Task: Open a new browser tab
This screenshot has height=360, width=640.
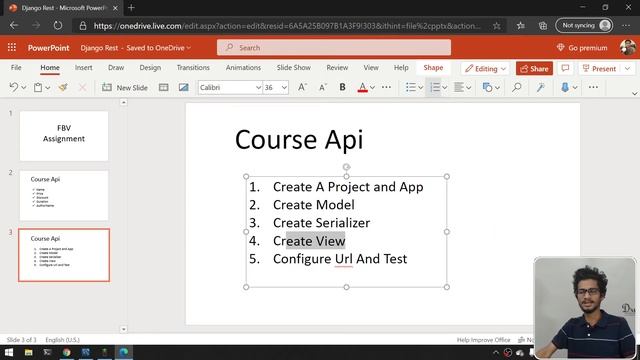Action: coord(131,7)
